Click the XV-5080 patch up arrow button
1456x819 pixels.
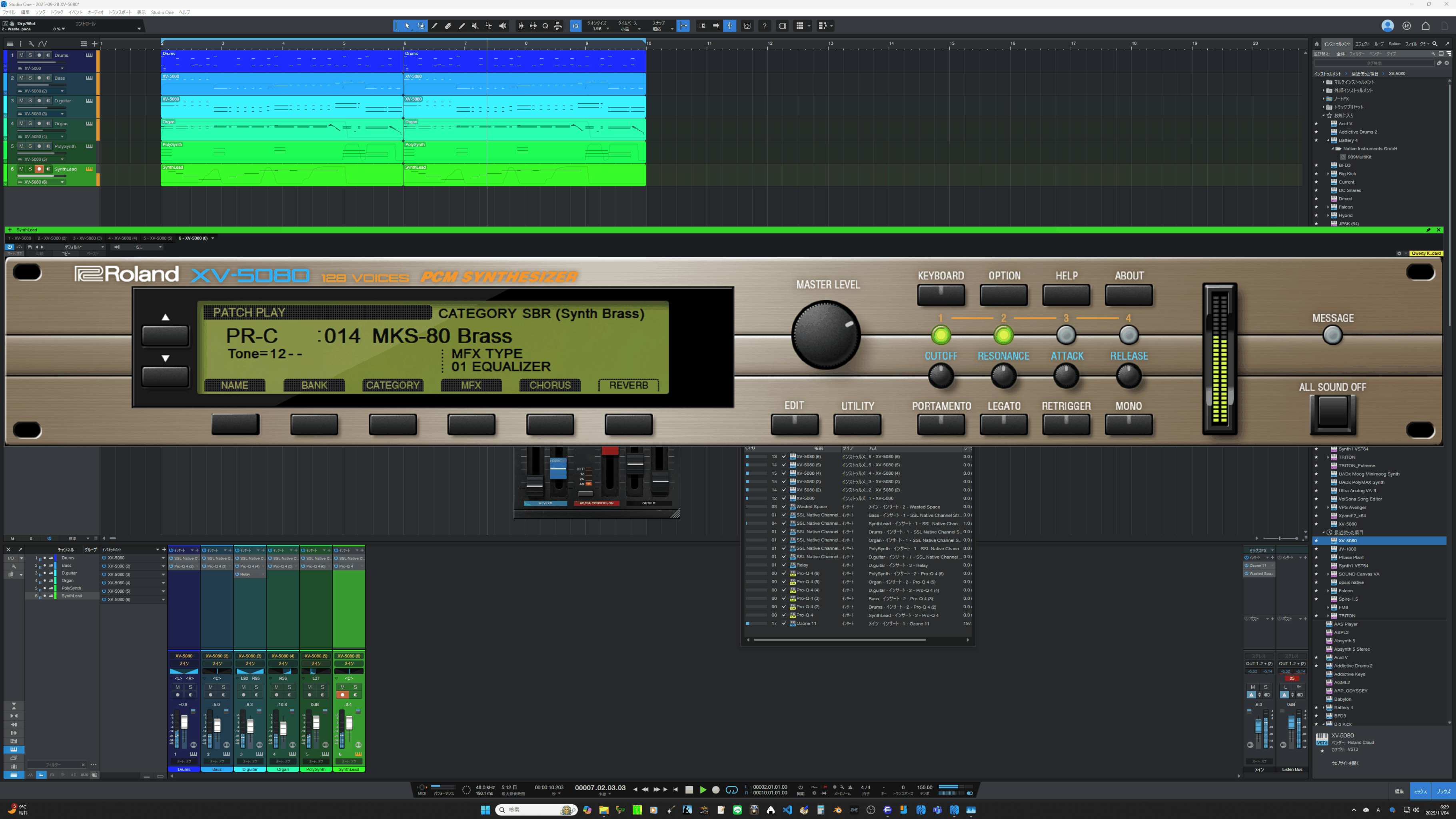pyautogui.click(x=165, y=335)
